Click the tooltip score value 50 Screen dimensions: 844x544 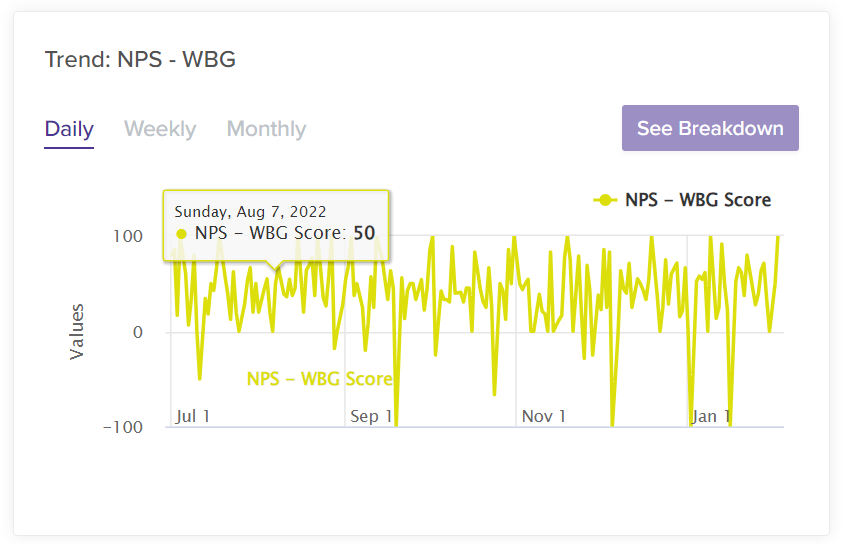pyautogui.click(x=364, y=233)
